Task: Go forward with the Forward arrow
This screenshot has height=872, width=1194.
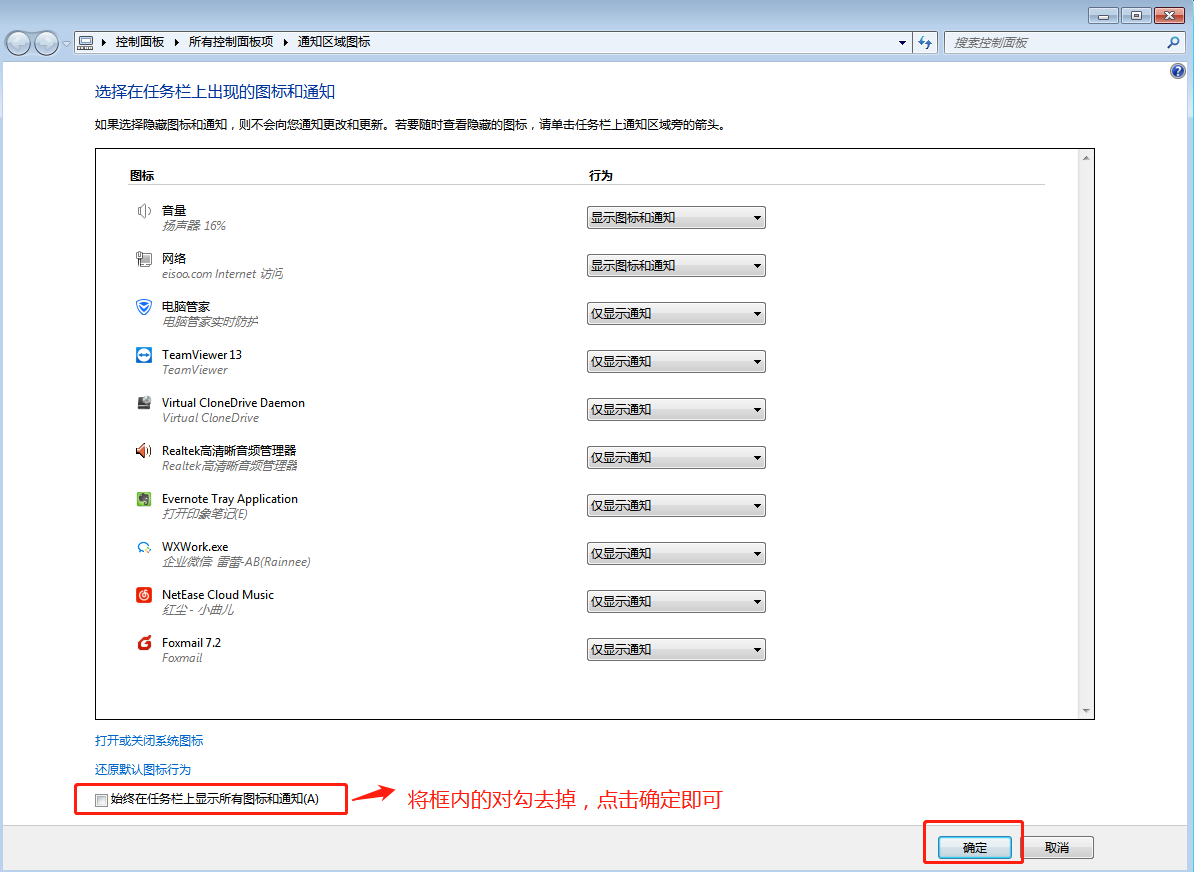Action: point(46,43)
